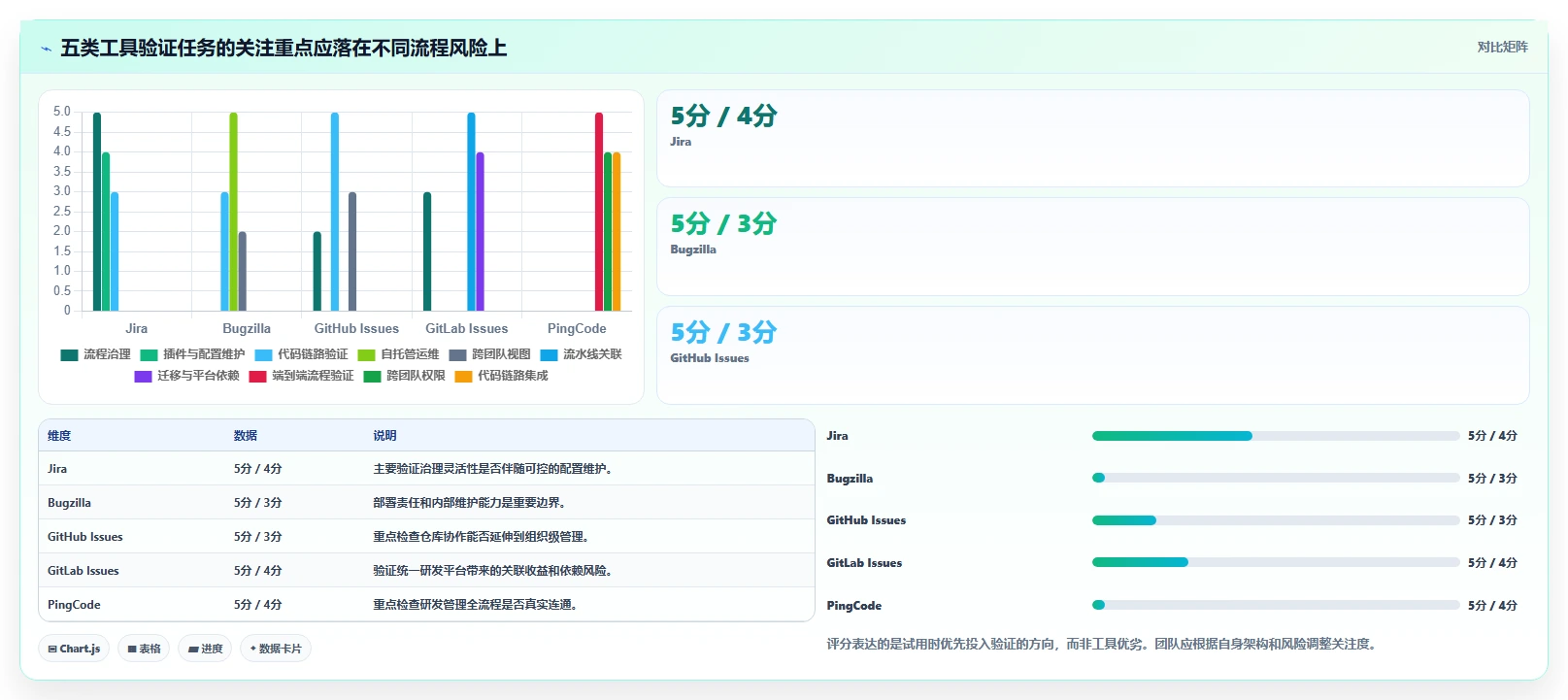Click the GitHub Issues progress bar

1276,520
